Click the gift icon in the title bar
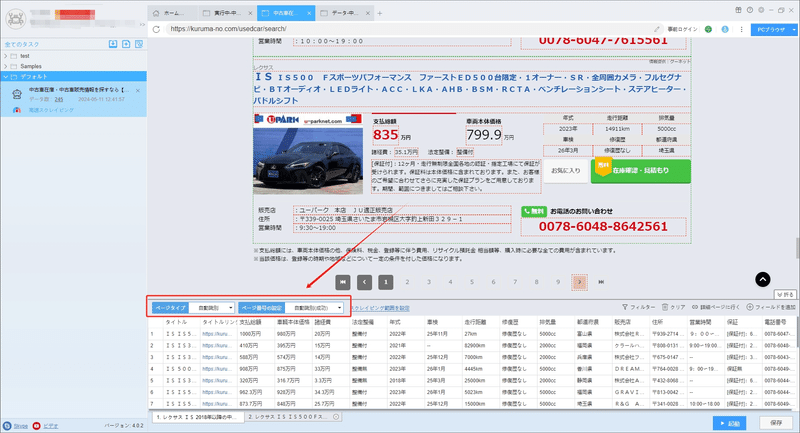 coord(738,10)
